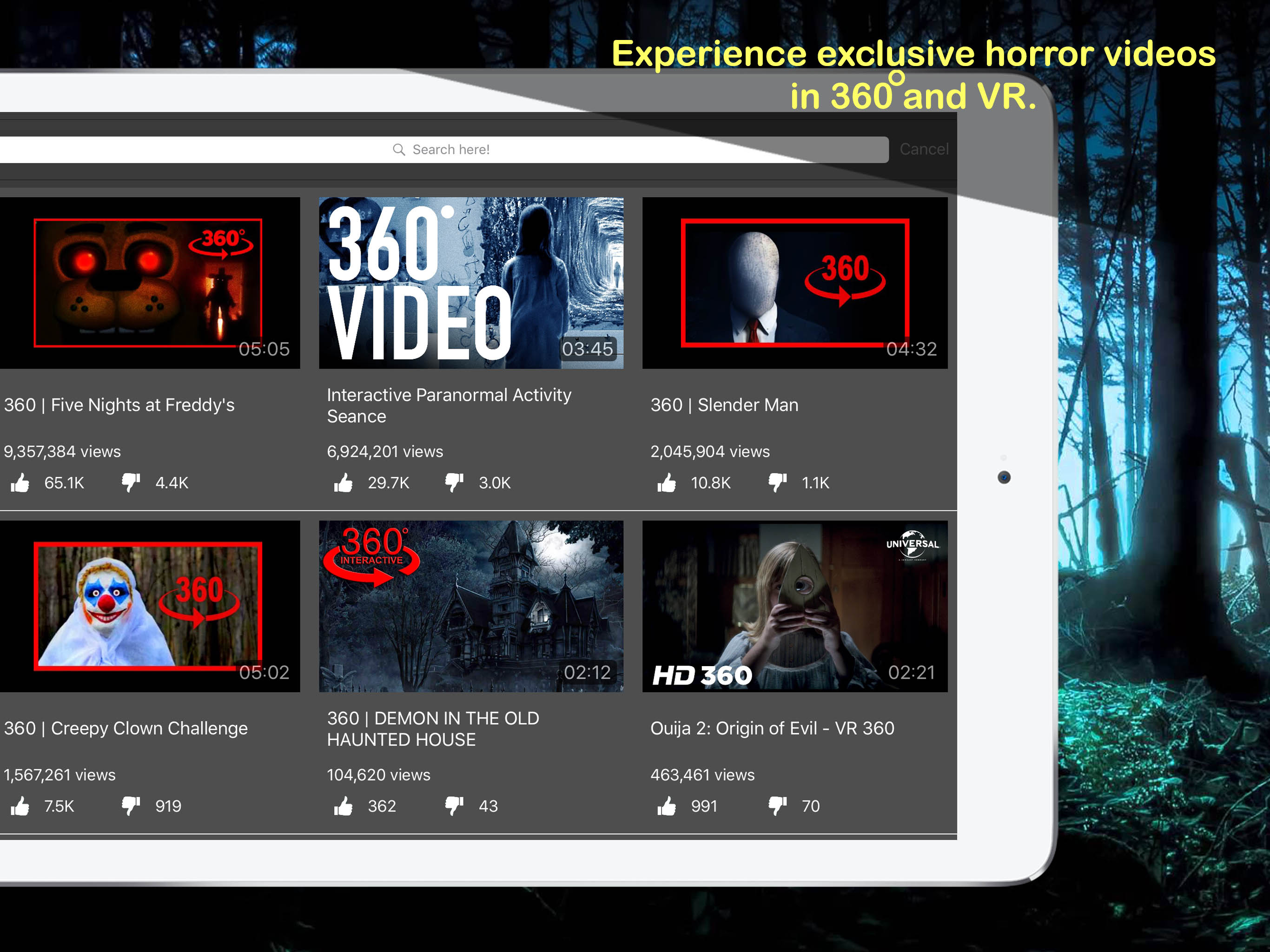Click '2,045,904 views' text
The width and height of the screenshot is (1270, 952).
pos(710,452)
